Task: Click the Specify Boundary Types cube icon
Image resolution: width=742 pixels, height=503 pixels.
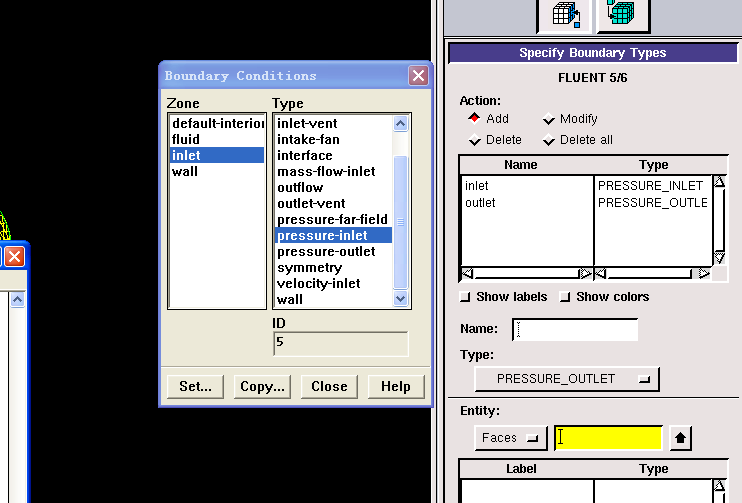Action: (x=569, y=15)
